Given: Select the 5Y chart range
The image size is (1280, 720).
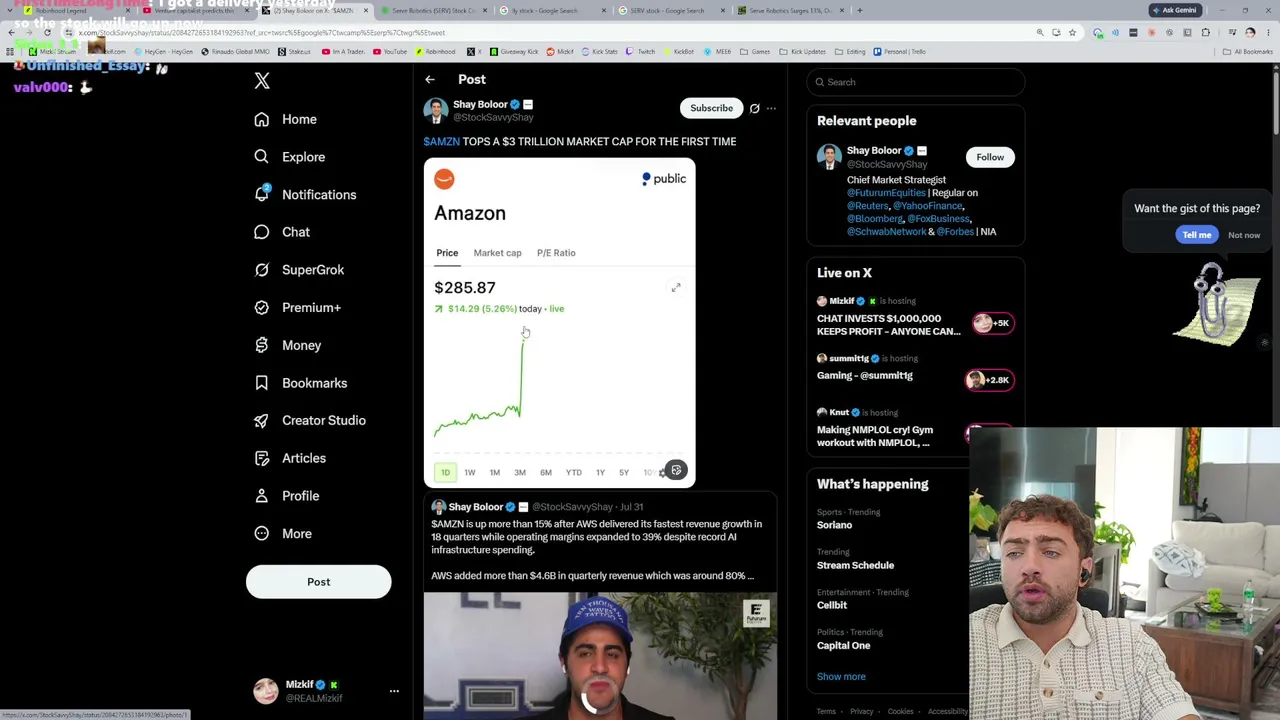Looking at the screenshot, I should [x=624, y=472].
